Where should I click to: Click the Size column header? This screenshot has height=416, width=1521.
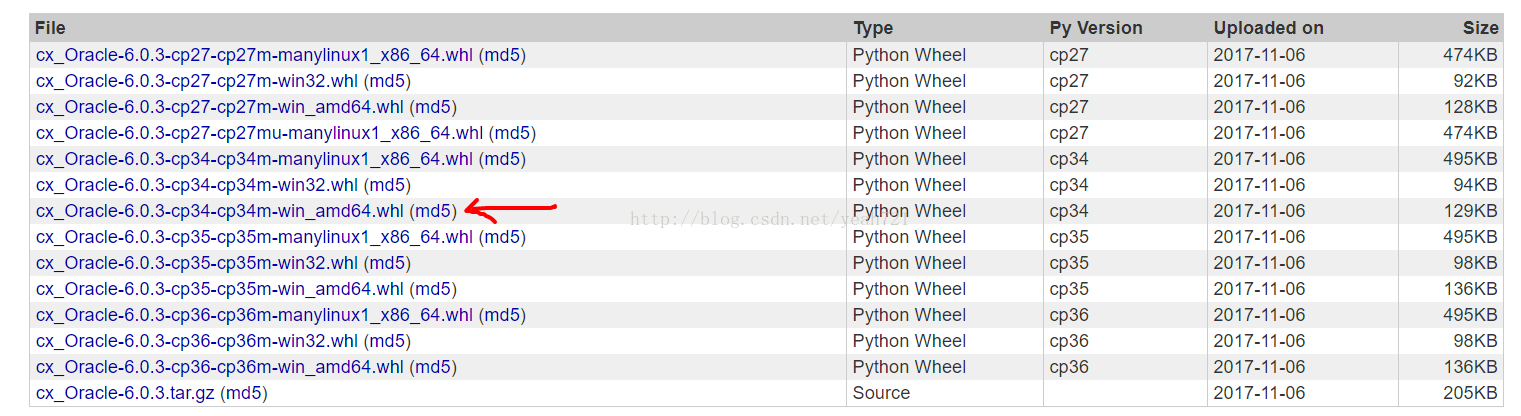pos(1481,28)
